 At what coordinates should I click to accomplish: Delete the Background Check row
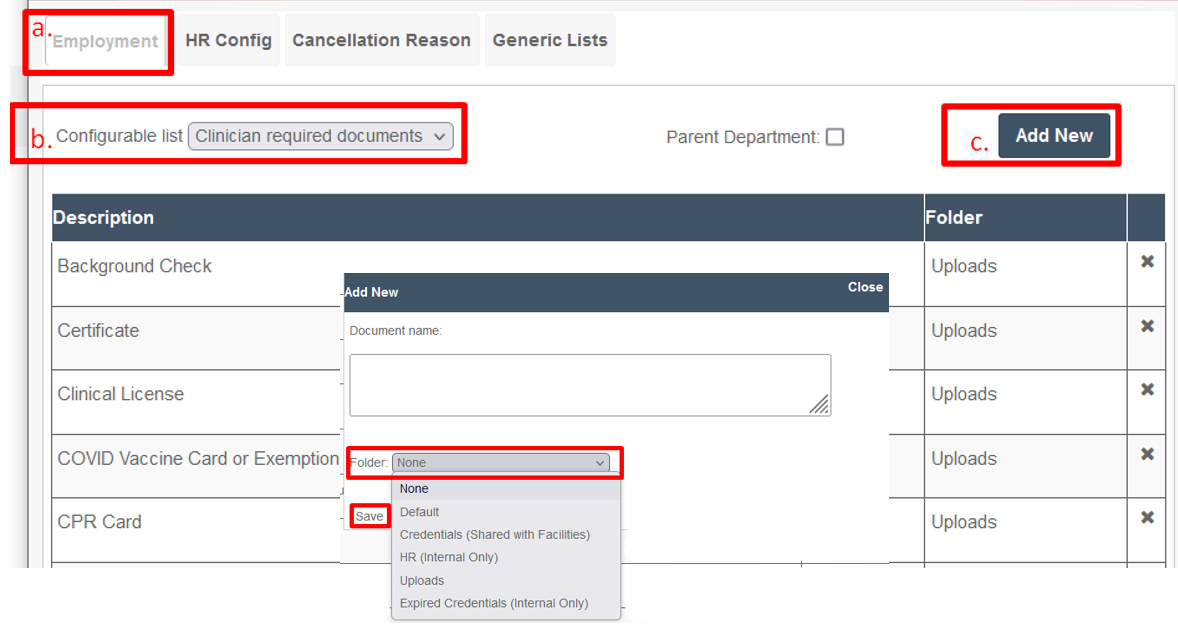pos(1147,261)
